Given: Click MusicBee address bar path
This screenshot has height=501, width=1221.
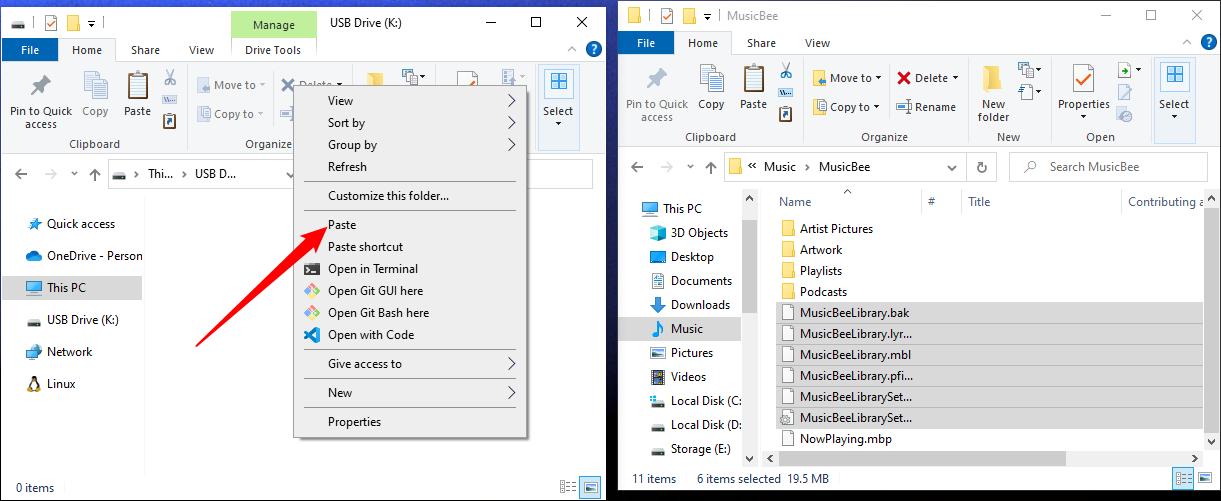Looking at the screenshot, I should 845,167.
